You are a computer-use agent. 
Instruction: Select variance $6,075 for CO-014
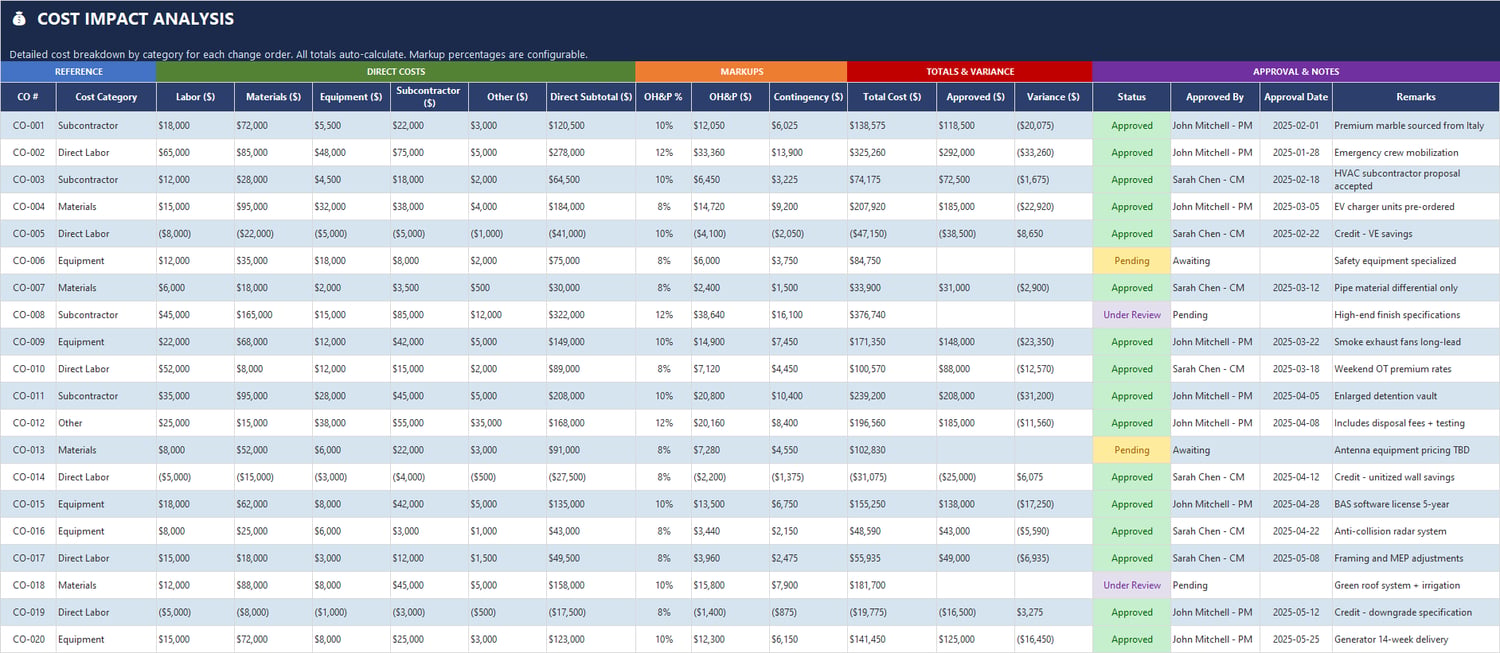[x=1053, y=477]
